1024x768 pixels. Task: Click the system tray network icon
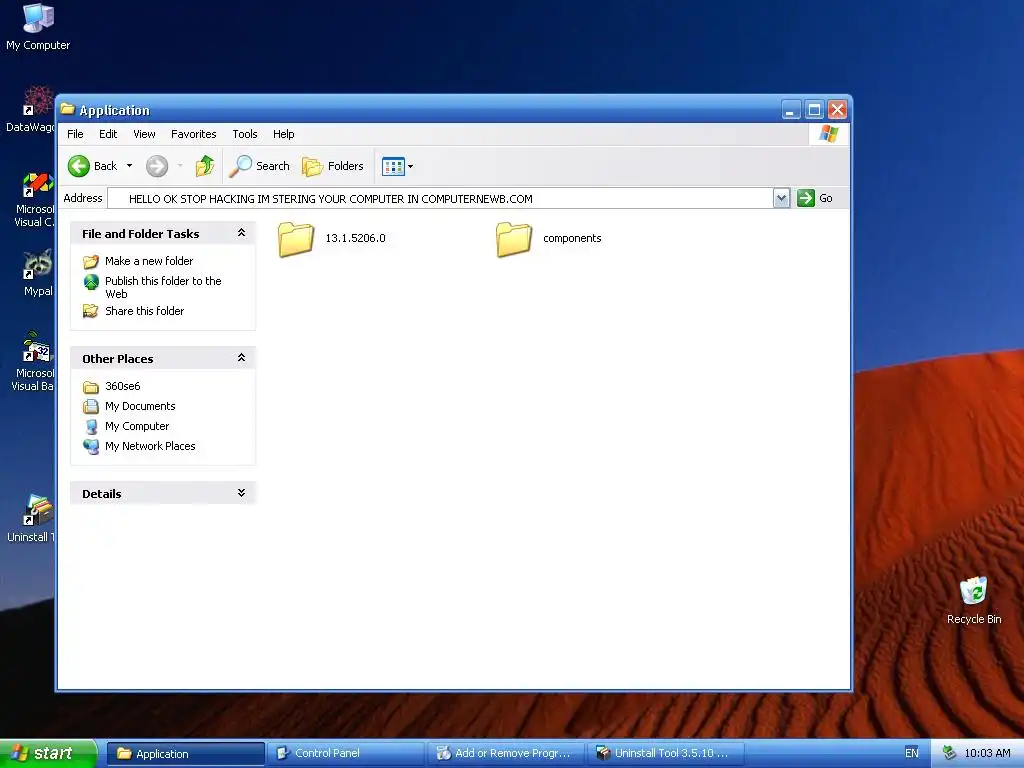point(949,753)
